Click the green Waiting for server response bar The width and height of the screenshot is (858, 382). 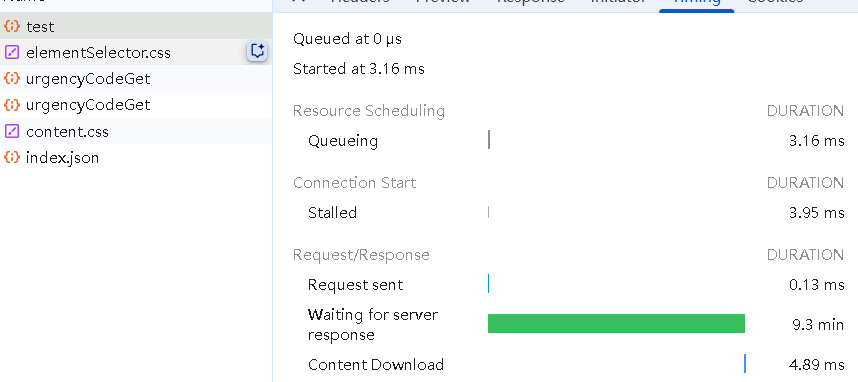616,323
